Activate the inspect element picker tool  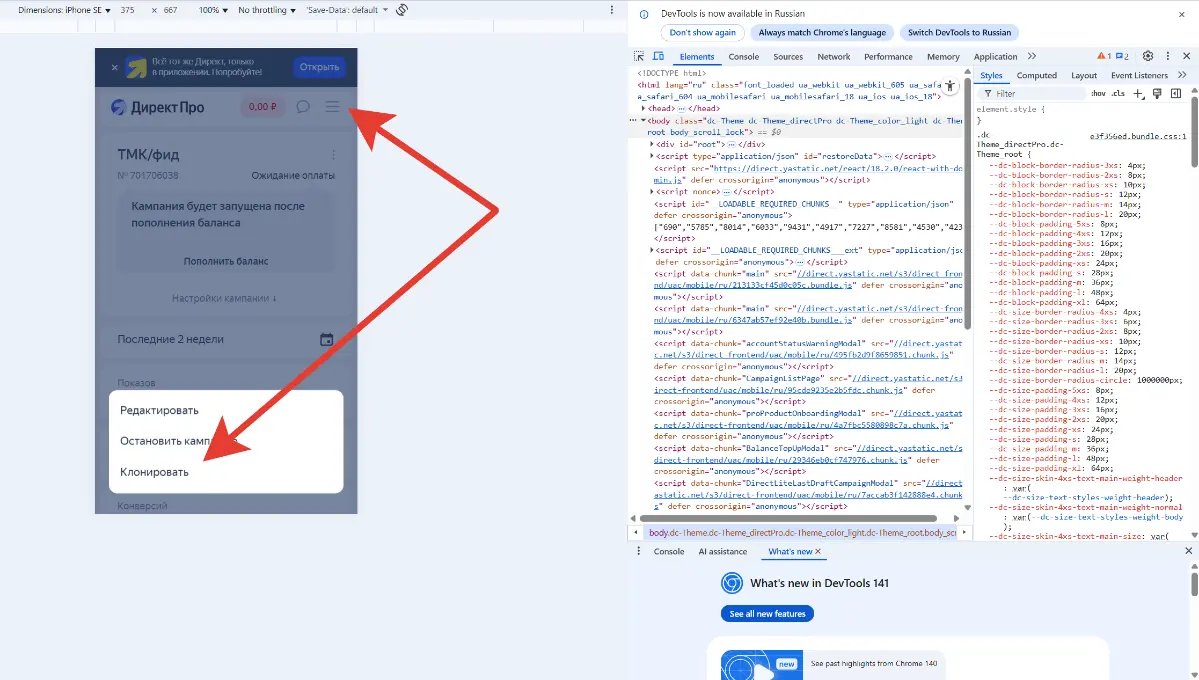tap(639, 57)
